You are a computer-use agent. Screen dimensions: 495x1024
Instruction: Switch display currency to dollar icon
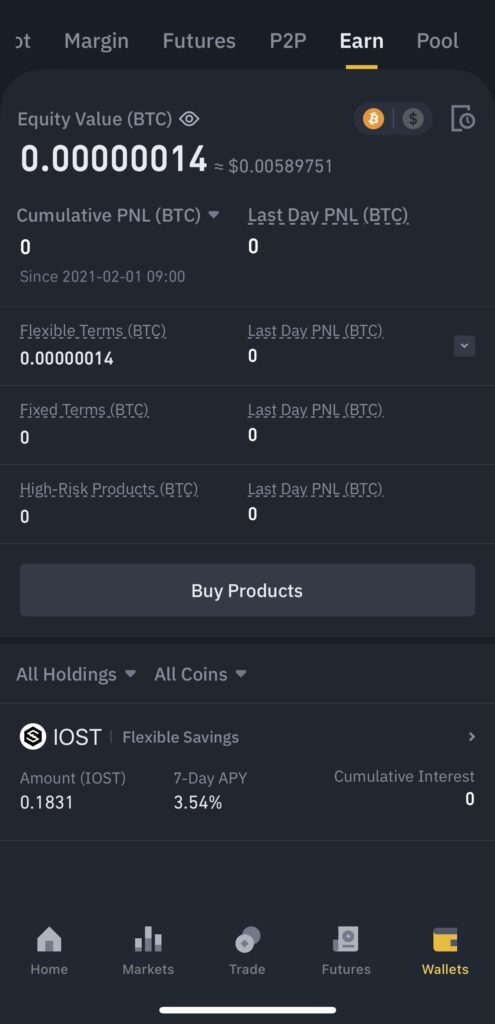pos(413,119)
